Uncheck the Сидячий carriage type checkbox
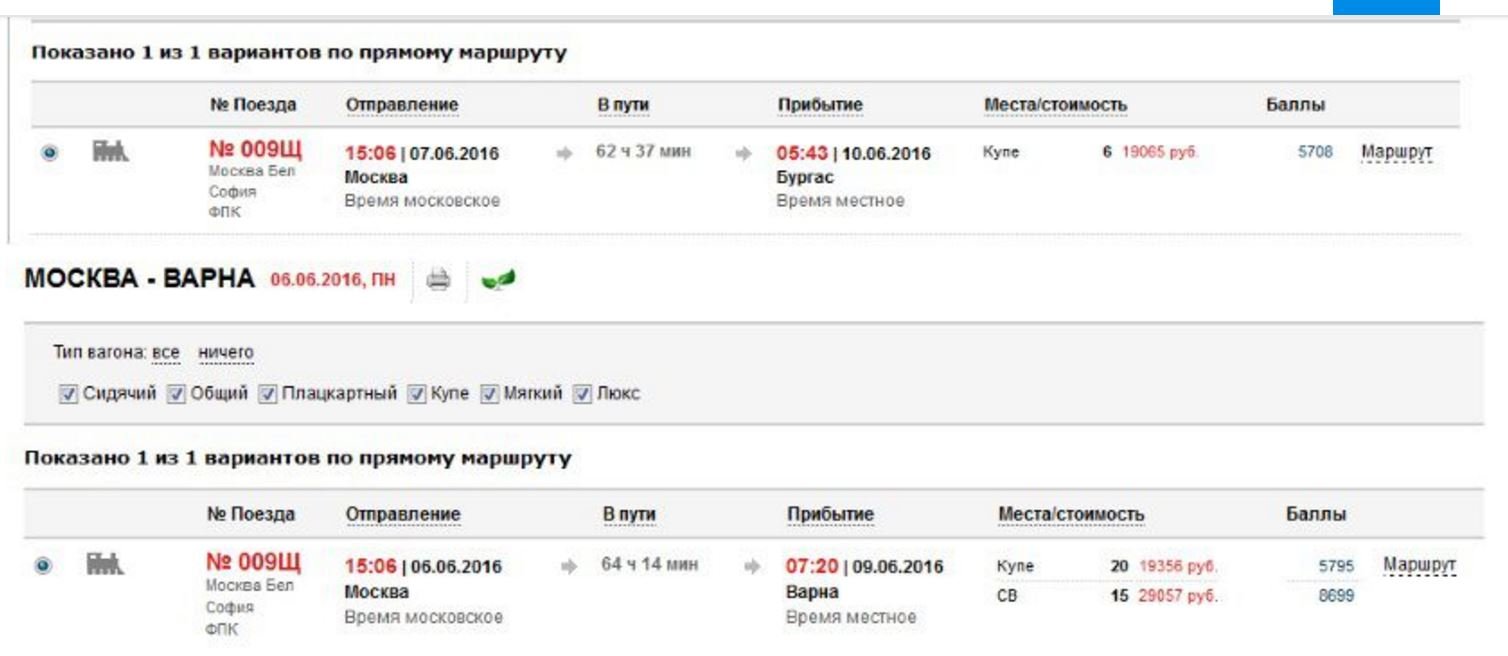This screenshot has height=656, width=1508. 67,393
